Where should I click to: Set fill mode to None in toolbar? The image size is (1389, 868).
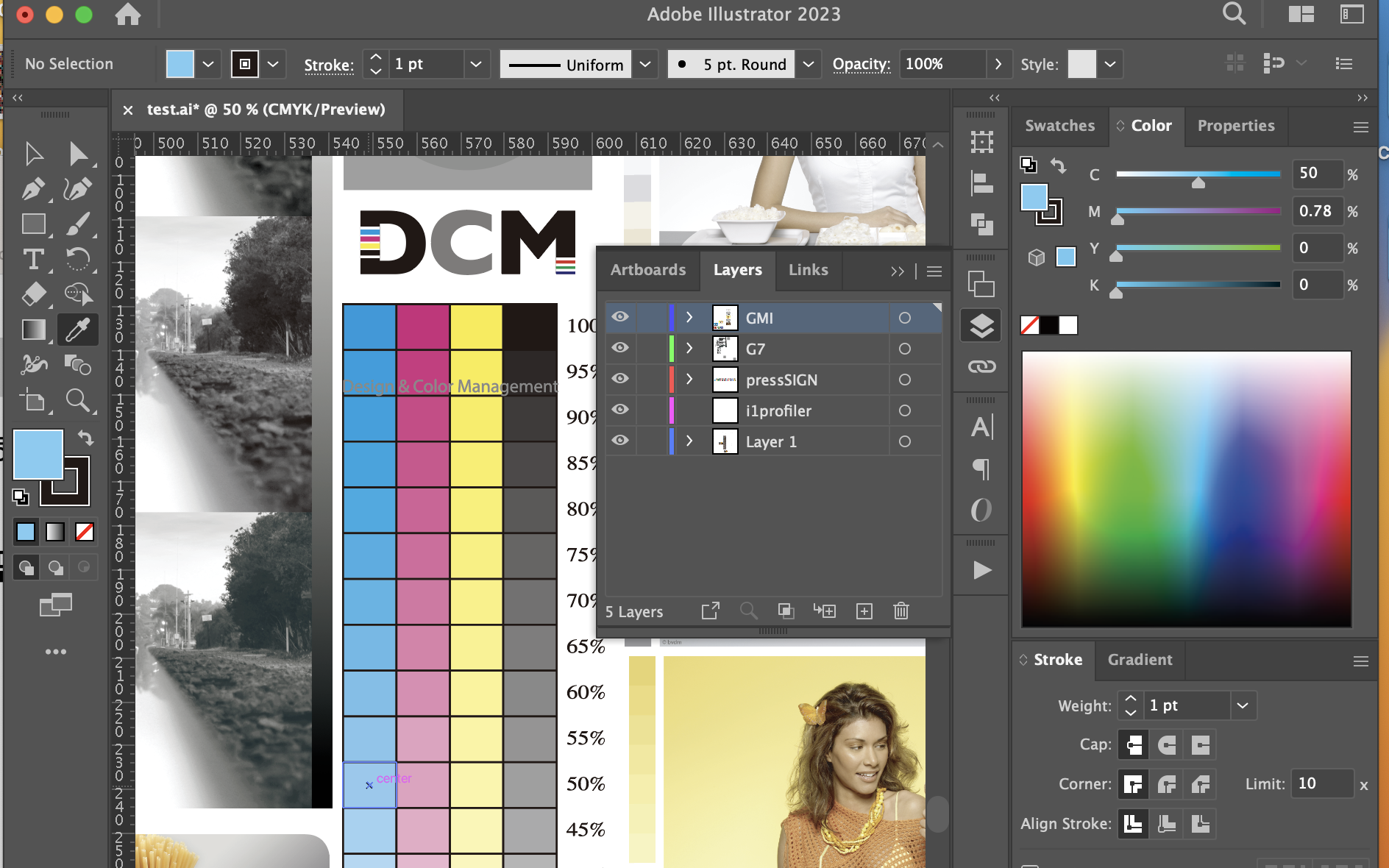[x=85, y=532]
